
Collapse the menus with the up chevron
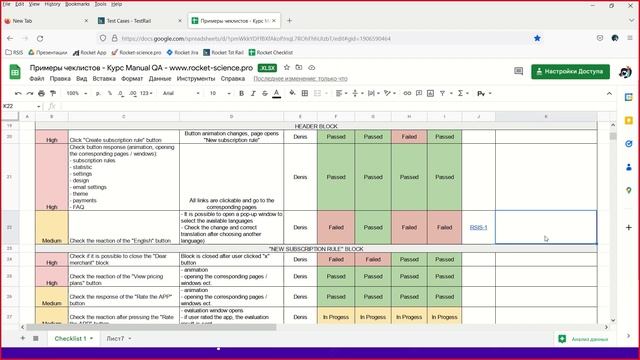pyautogui.click(x=609, y=93)
